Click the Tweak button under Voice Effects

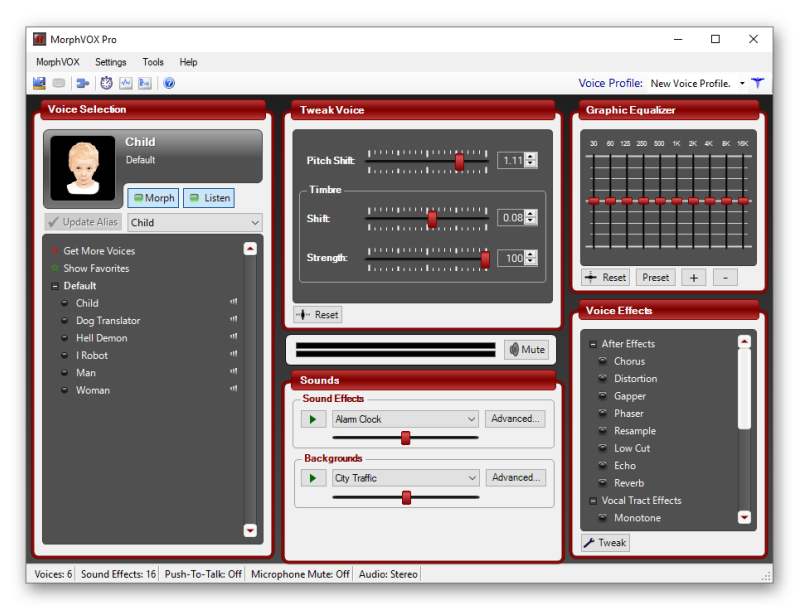coord(606,543)
